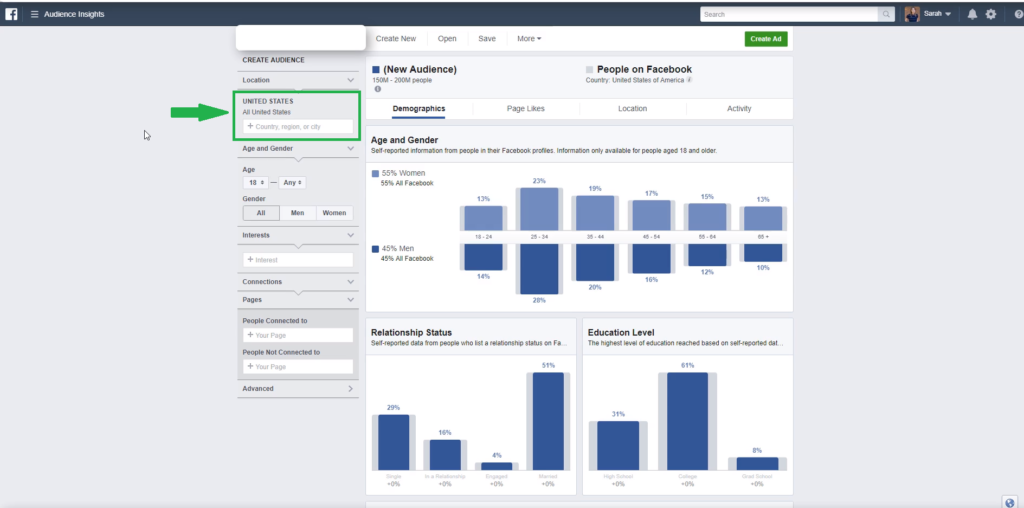
Task: Click the blue New Audience color square
Action: coord(376,69)
